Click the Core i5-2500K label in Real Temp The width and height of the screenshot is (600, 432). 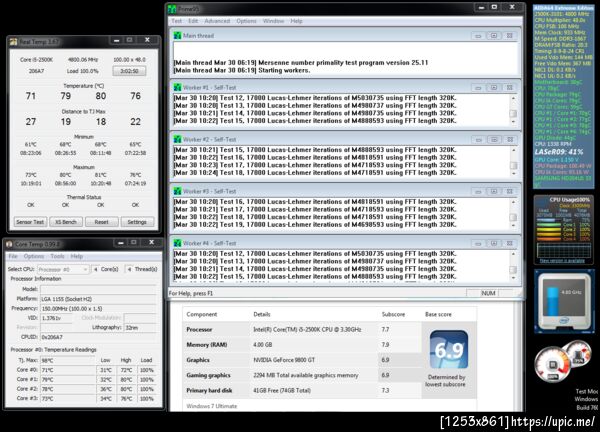coord(36,60)
